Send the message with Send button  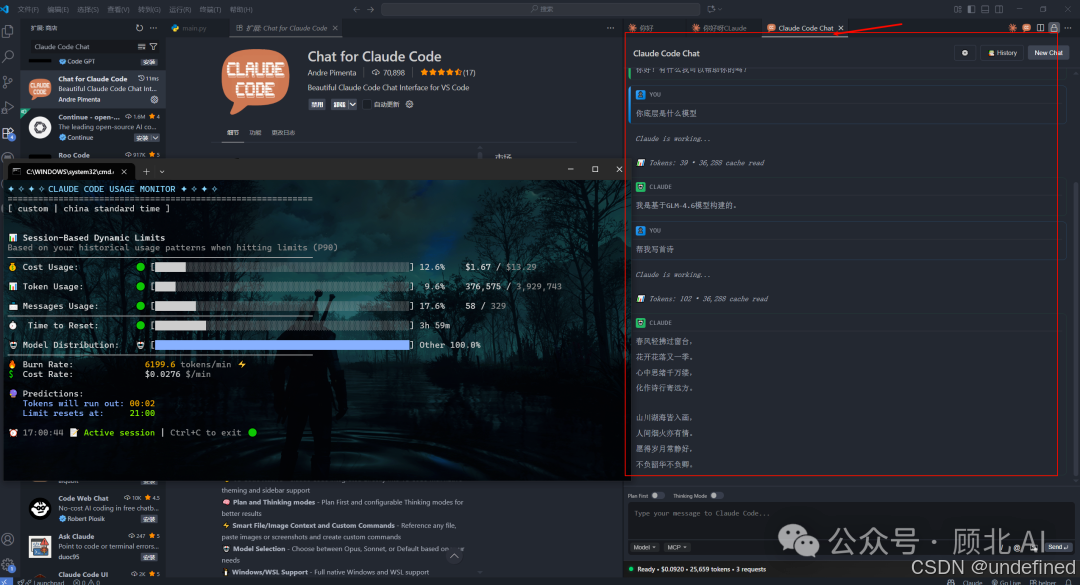pos(1057,547)
